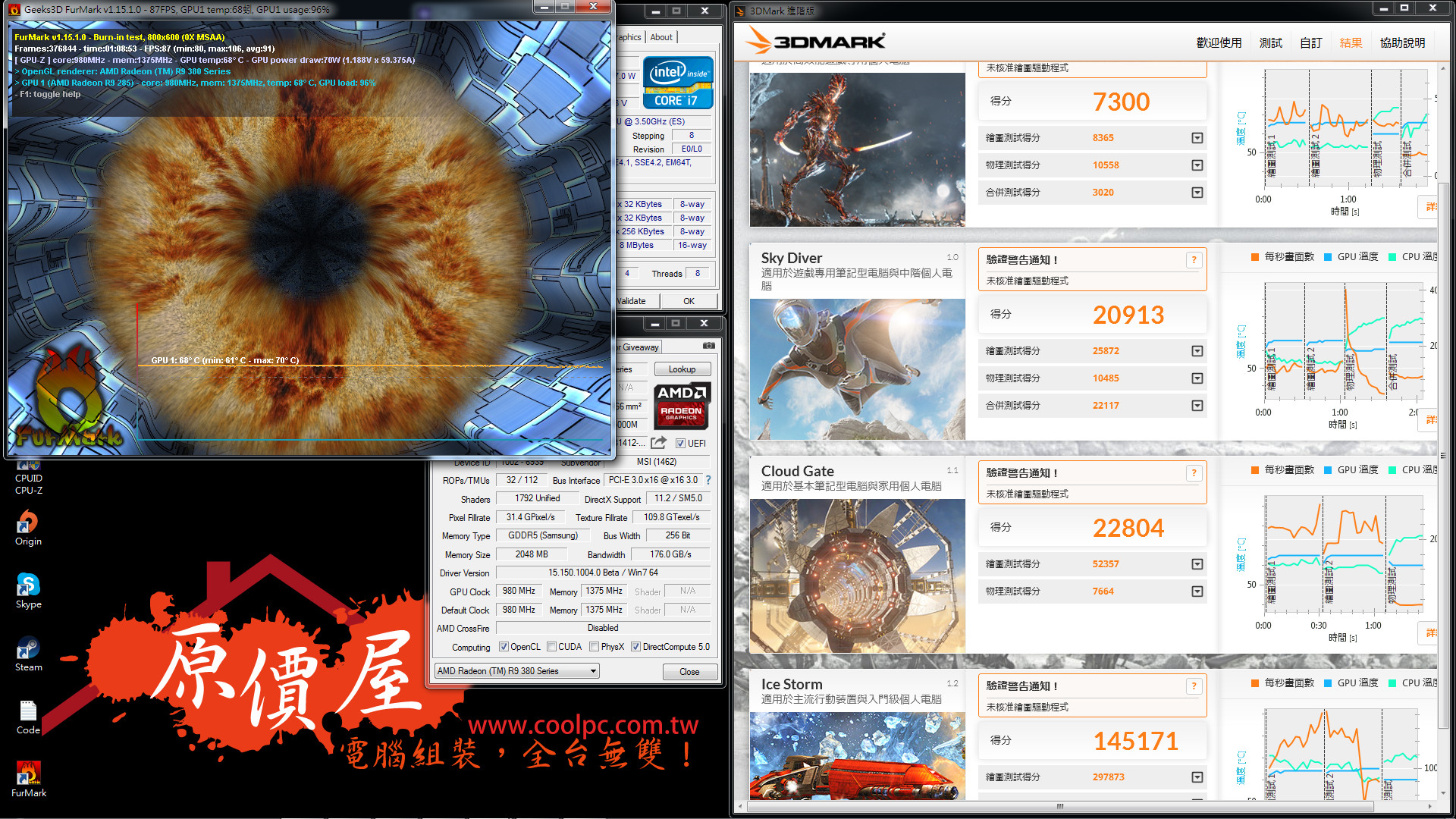Click the Bus Interface question mark in GPU-Z
The width and height of the screenshot is (1456, 819).
click(708, 480)
